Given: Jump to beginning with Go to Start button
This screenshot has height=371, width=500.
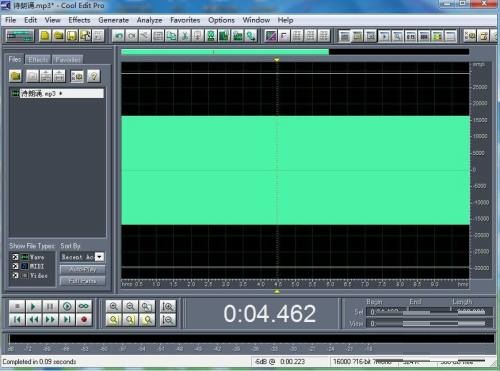Looking at the screenshot, I should click(x=17, y=320).
